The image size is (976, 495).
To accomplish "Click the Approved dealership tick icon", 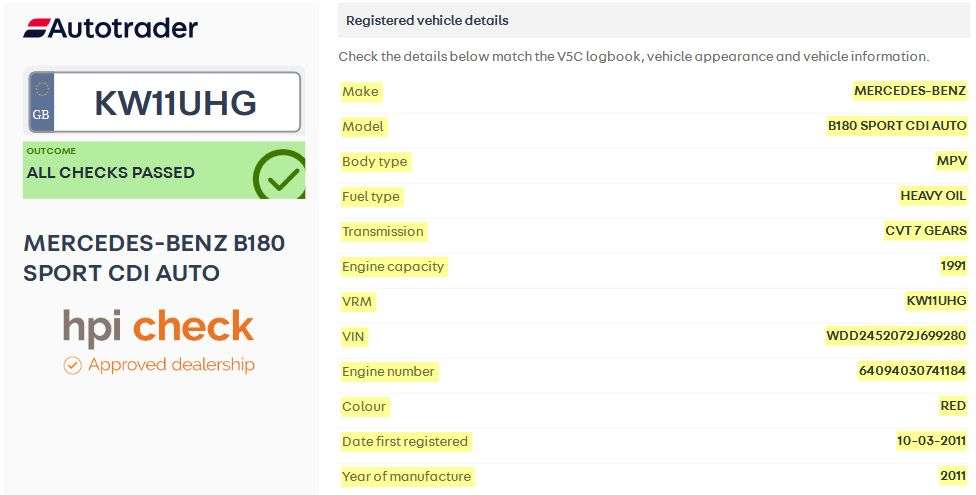I will (x=72, y=365).
